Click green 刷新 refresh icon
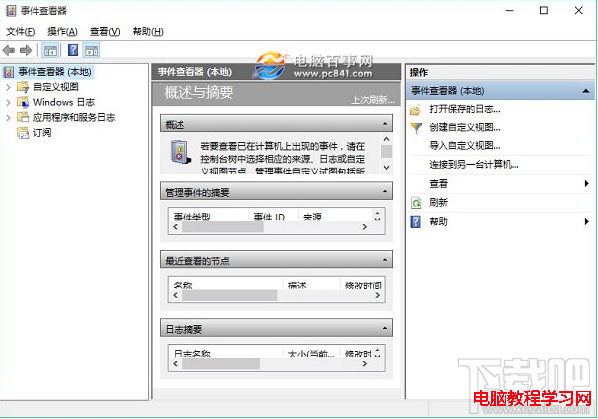 tap(416, 203)
